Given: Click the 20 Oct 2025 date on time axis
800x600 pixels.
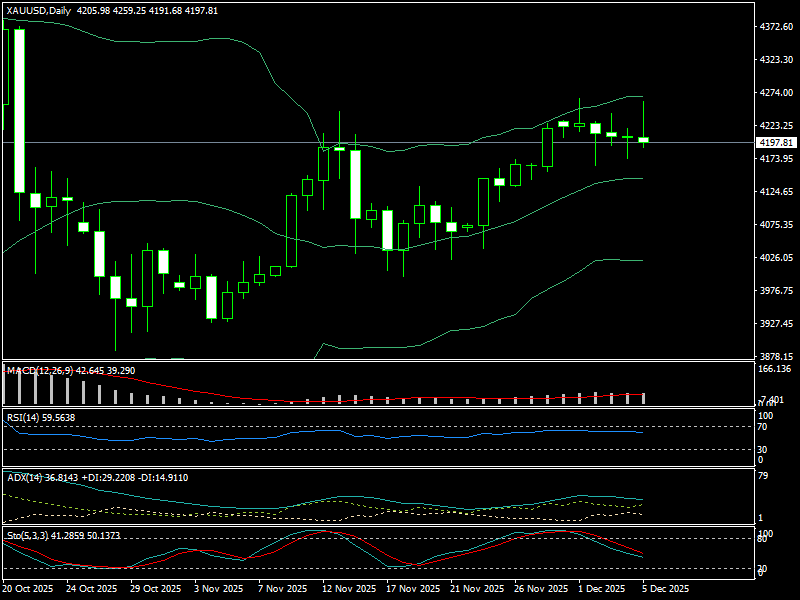Looking at the screenshot, I should (x=28, y=589).
